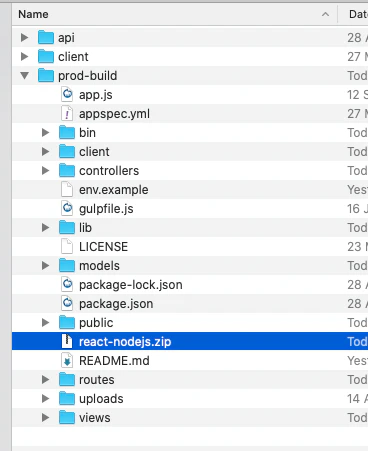Click the package.json file icon
The image size is (368, 451).
coord(67,304)
